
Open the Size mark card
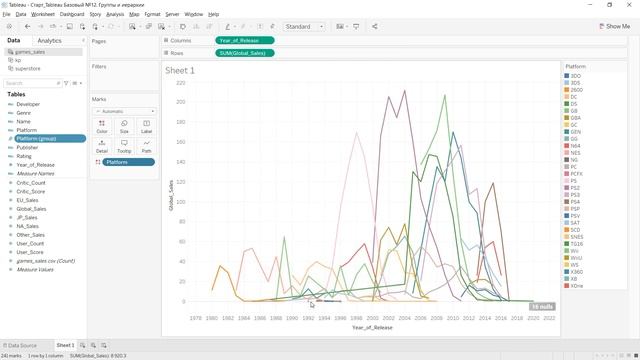click(124, 127)
